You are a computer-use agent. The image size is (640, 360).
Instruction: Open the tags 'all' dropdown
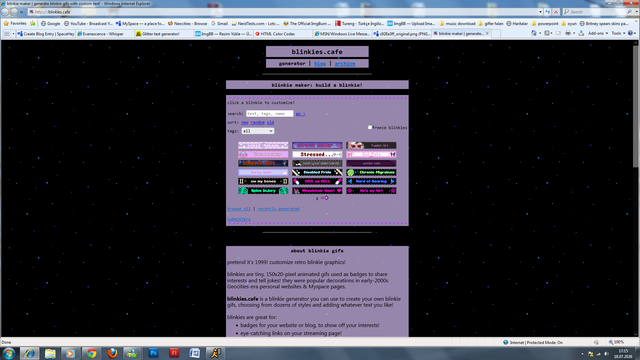click(258, 131)
